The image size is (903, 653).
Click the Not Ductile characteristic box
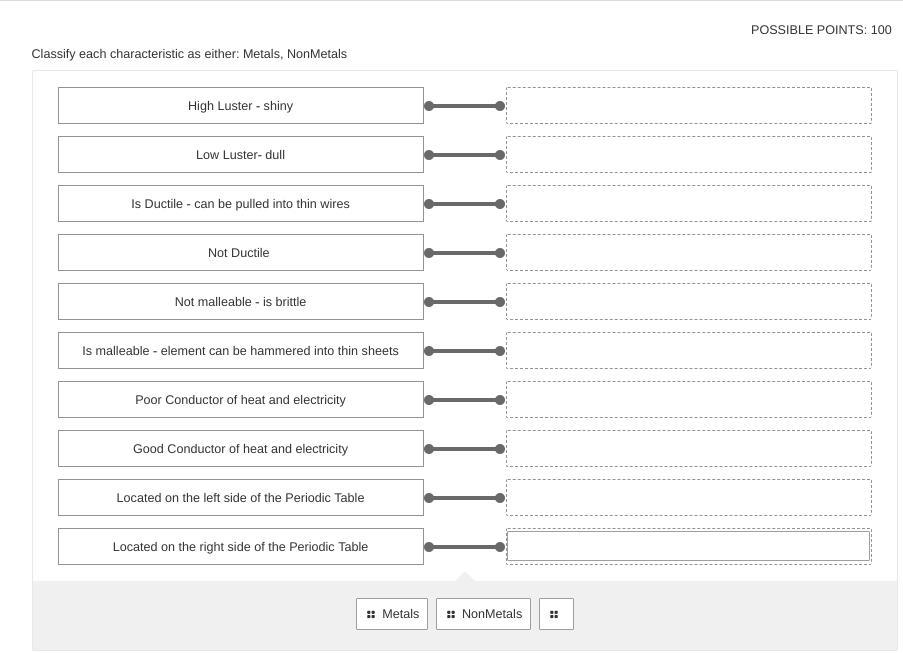click(x=241, y=253)
